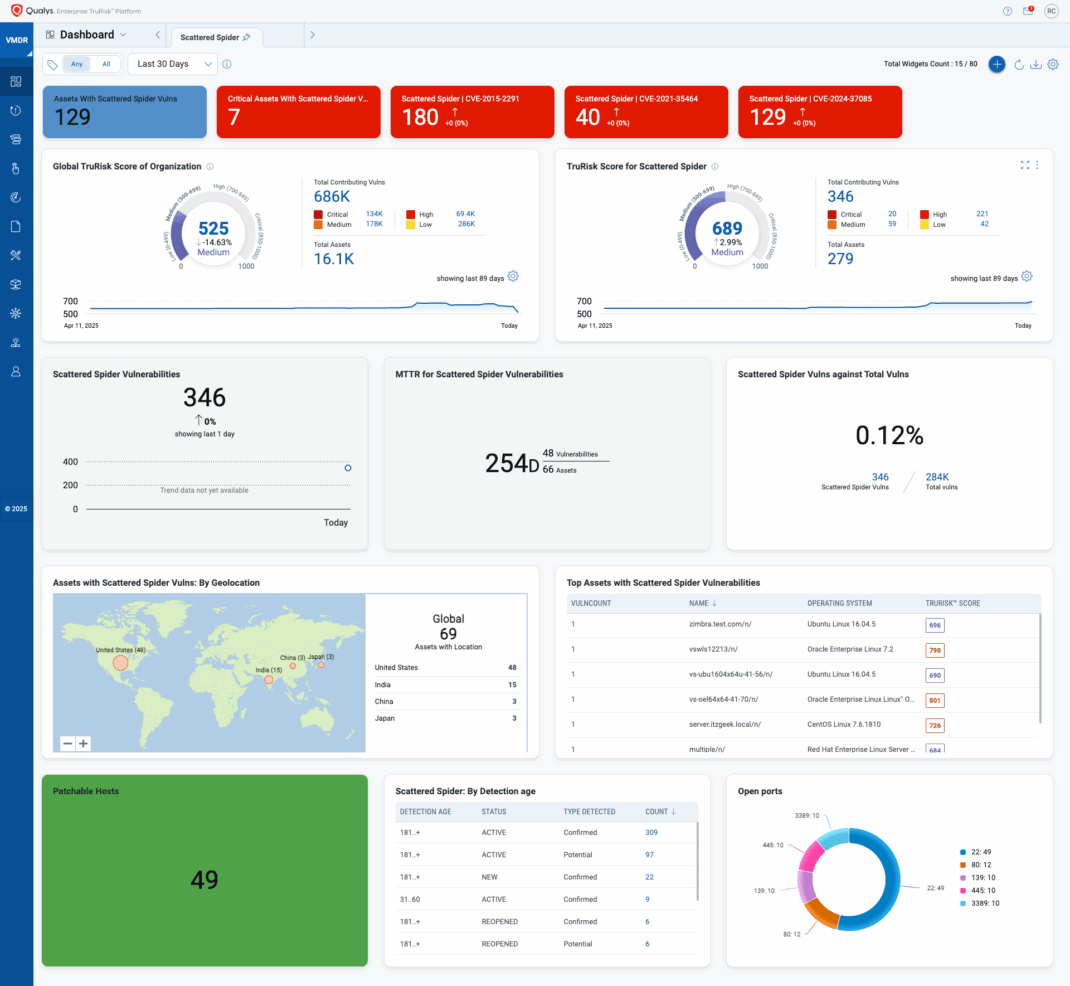1070x986 pixels.
Task: Add a new widget with the plus button
Action: (997, 64)
